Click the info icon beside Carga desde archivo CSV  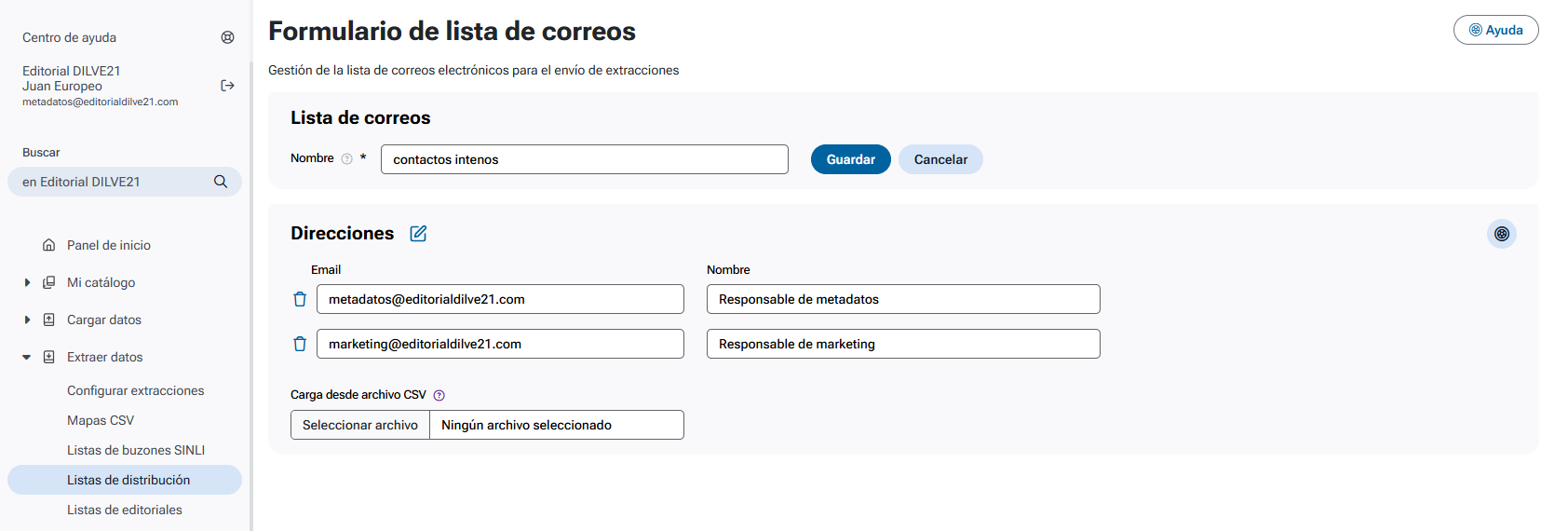pyautogui.click(x=439, y=395)
